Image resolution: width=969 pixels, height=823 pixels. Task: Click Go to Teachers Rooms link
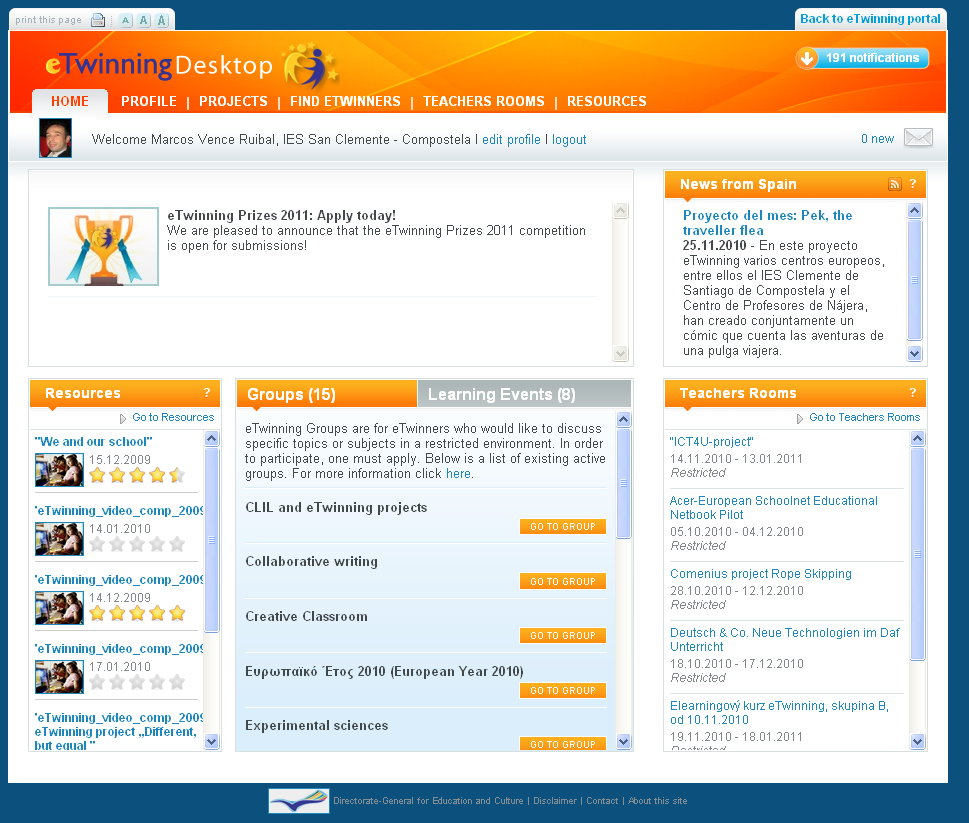point(865,417)
